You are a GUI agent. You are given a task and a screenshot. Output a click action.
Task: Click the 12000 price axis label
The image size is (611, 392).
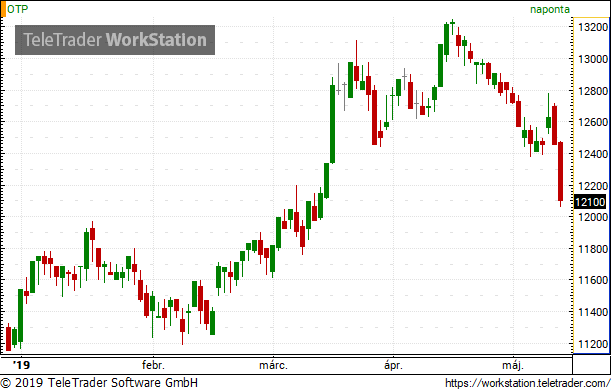(593, 217)
